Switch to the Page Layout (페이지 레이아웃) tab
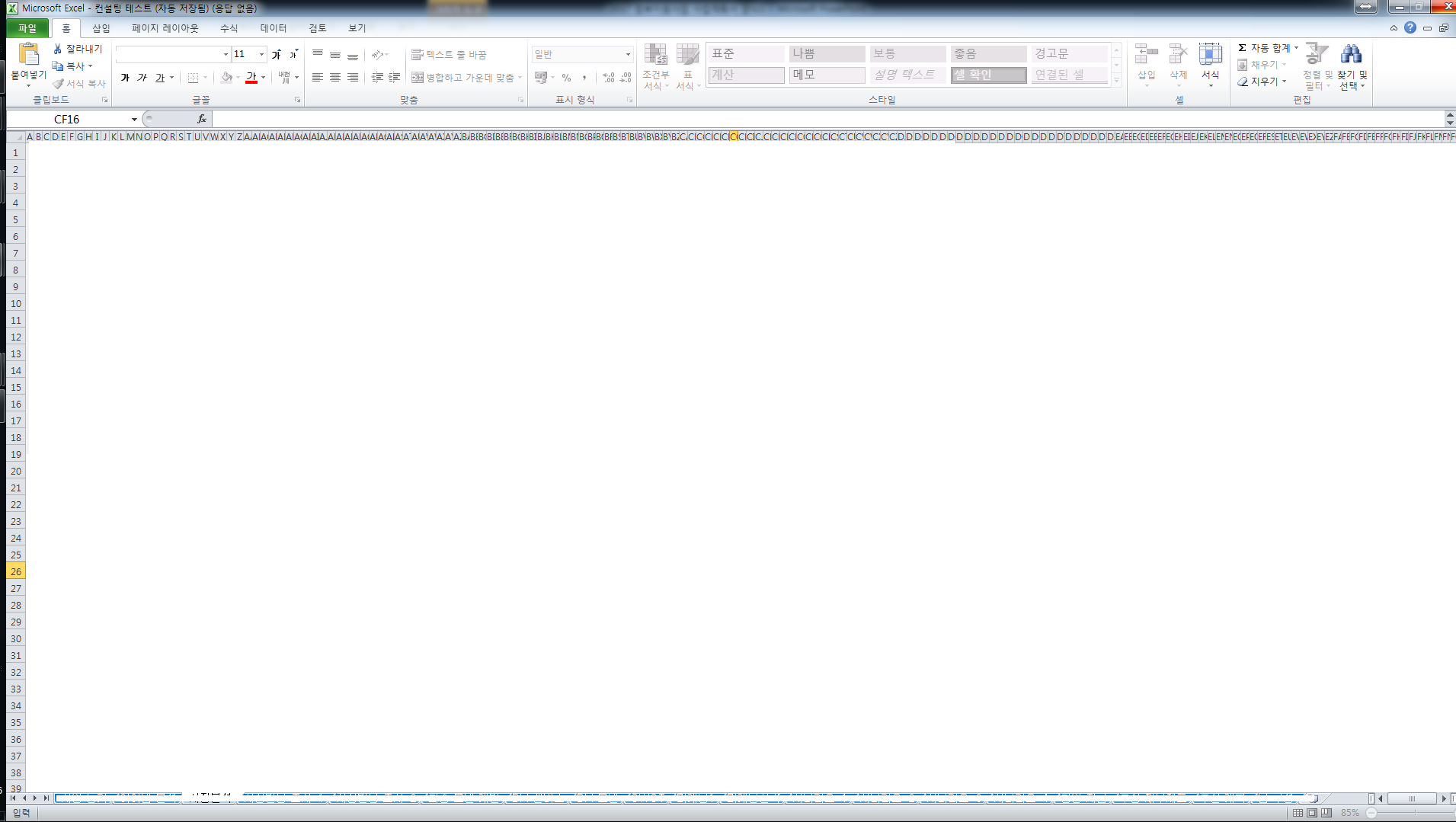Screen dimensions: 1456x822 click(x=165, y=28)
